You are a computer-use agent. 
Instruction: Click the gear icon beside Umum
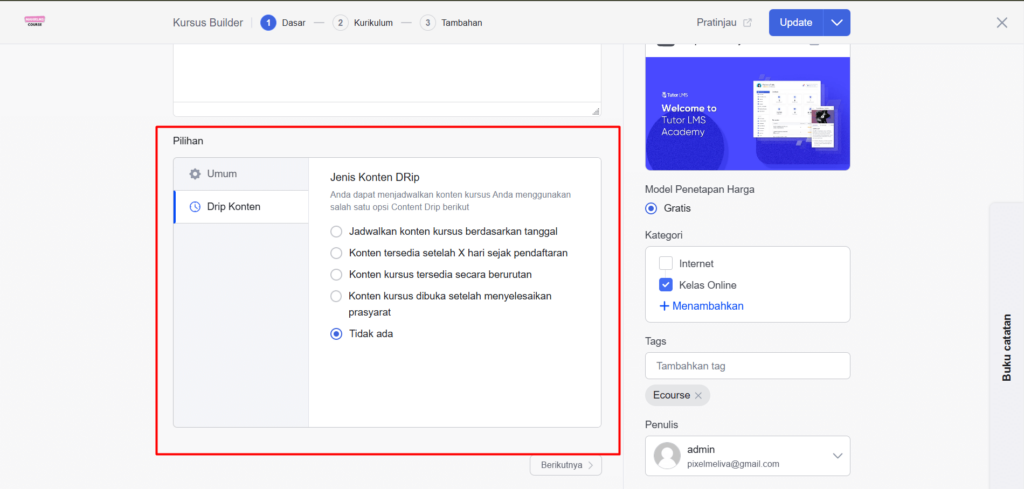pos(195,174)
